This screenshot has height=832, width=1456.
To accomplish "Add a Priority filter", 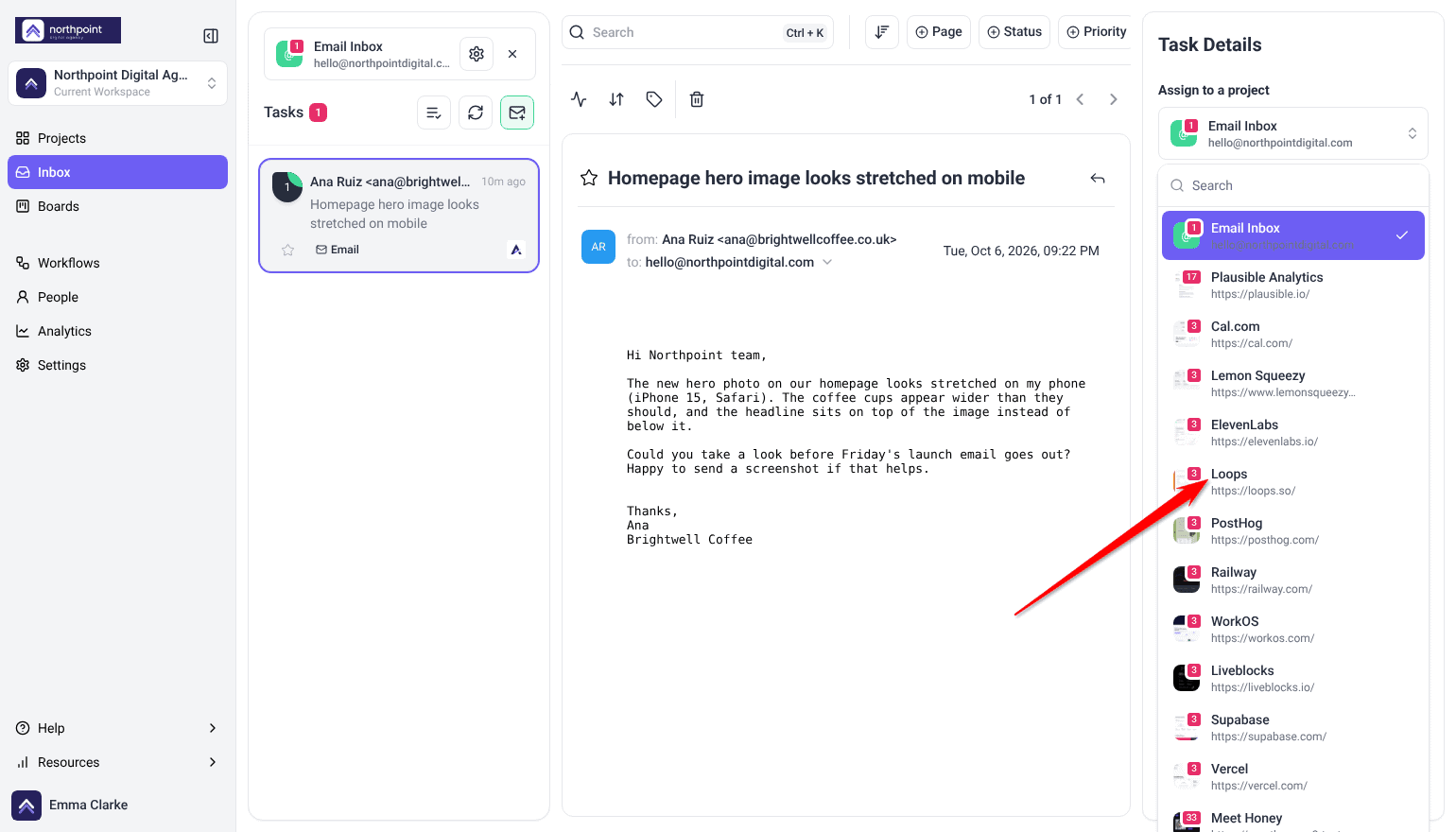I will click(1097, 32).
